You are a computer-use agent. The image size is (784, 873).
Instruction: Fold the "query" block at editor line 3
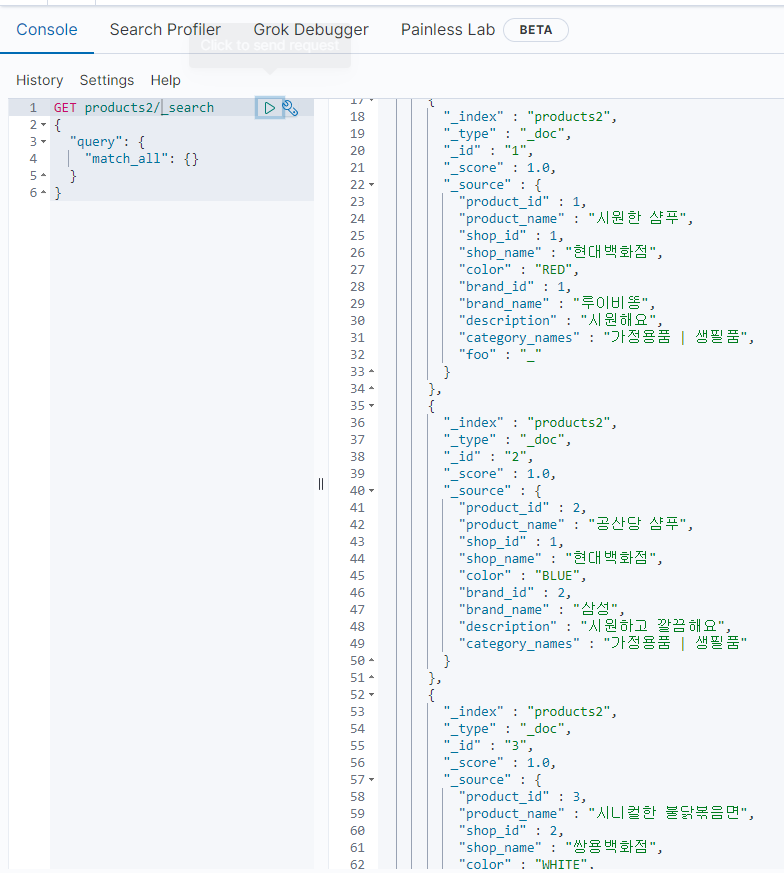pyautogui.click(x=43, y=142)
